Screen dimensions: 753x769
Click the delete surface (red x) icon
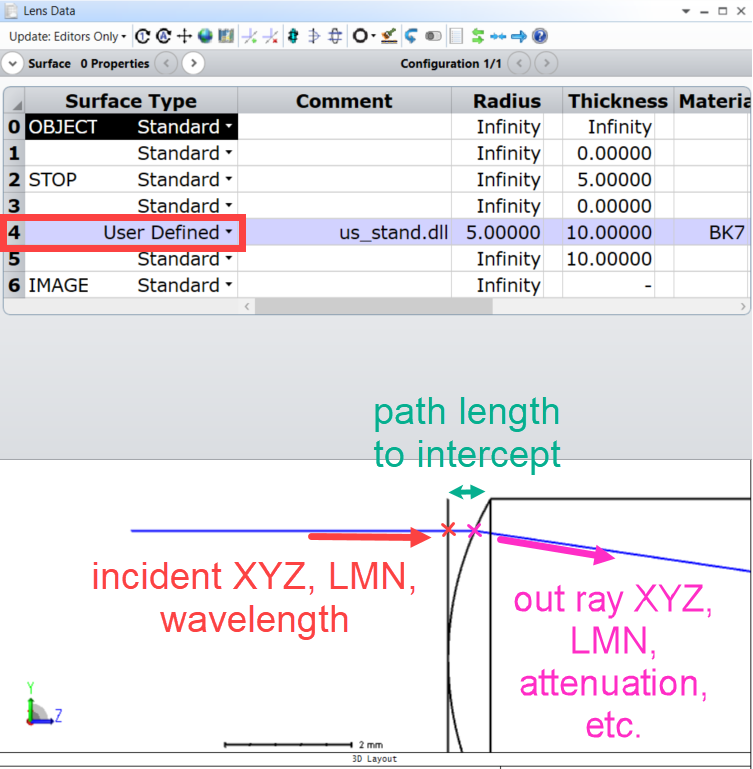click(271, 36)
